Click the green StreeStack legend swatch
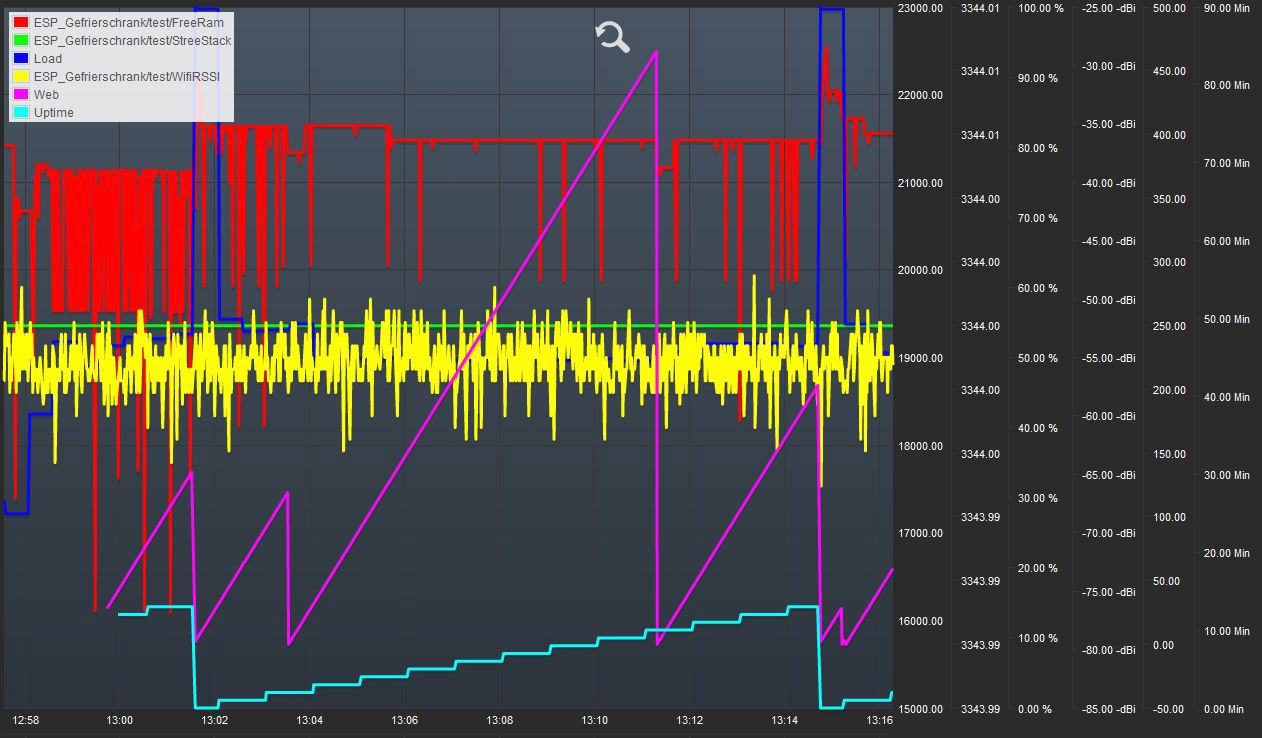 [21, 40]
